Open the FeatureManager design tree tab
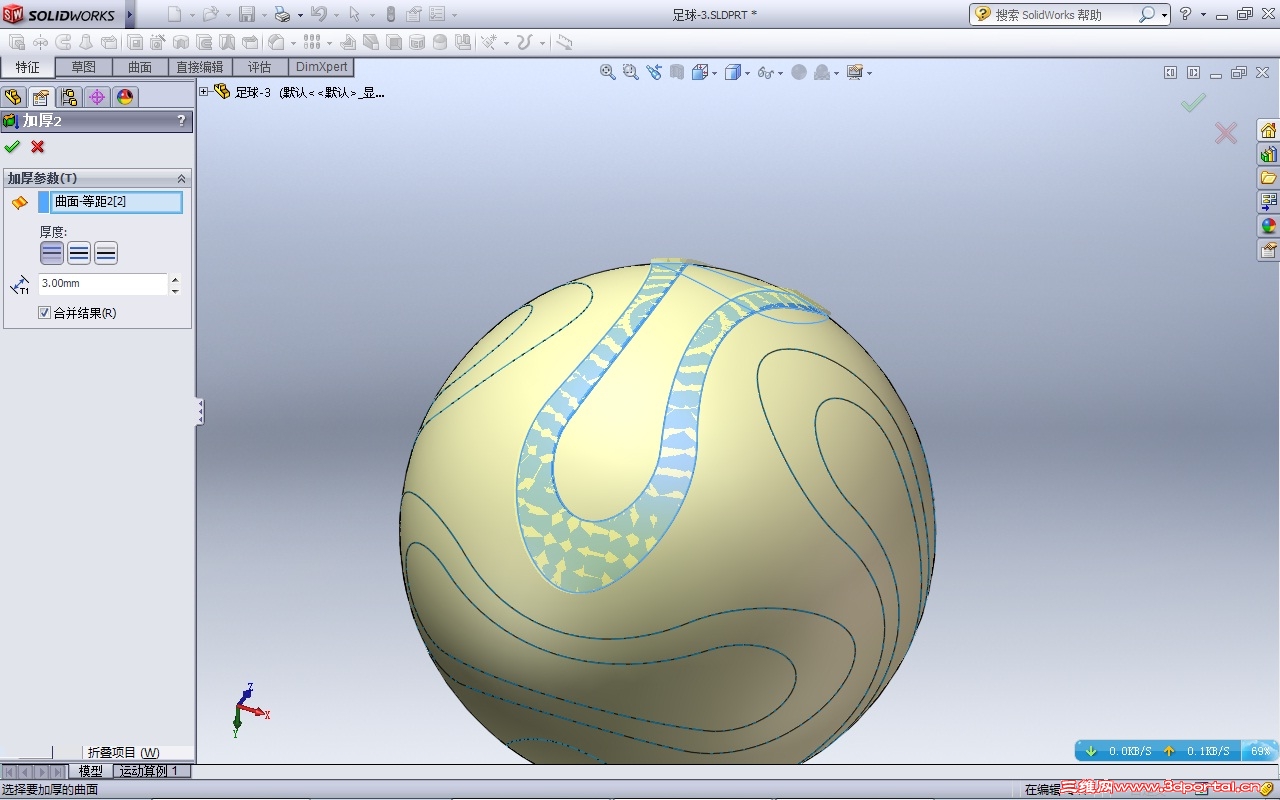 (13, 97)
